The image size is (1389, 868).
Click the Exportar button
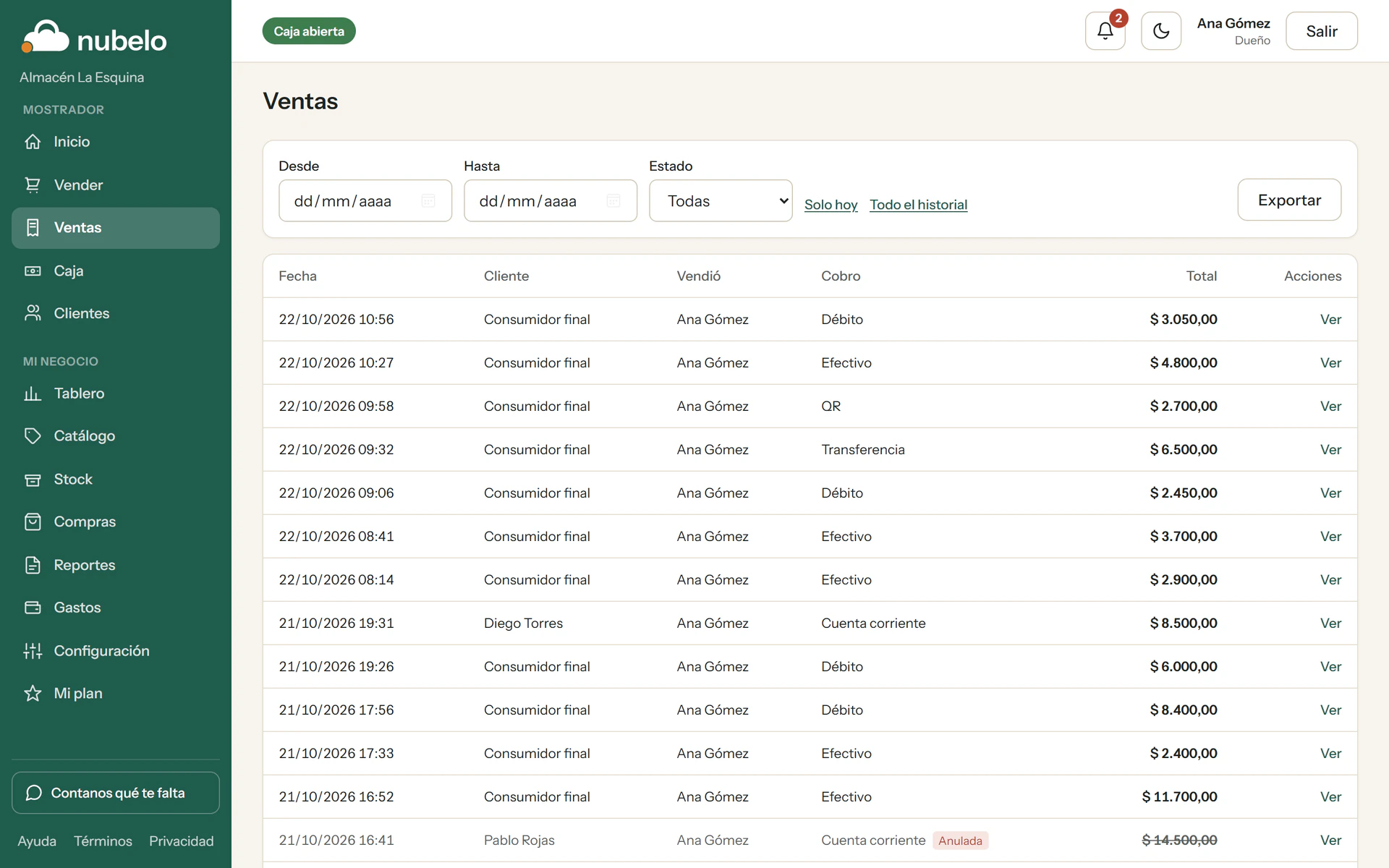pyautogui.click(x=1289, y=200)
